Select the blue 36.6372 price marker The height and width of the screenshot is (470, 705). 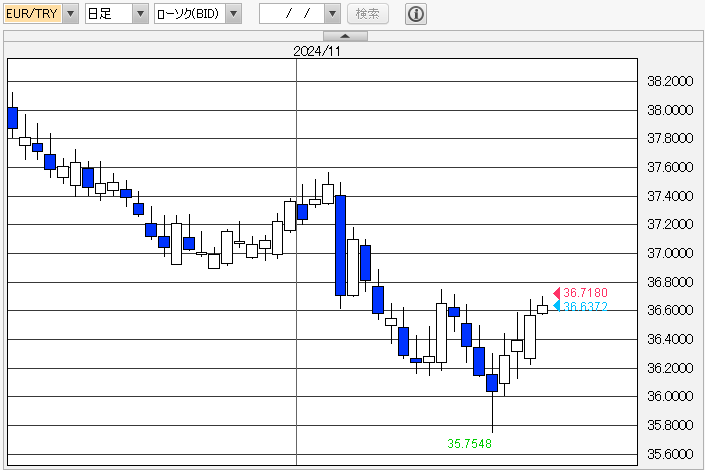click(x=581, y=306)
